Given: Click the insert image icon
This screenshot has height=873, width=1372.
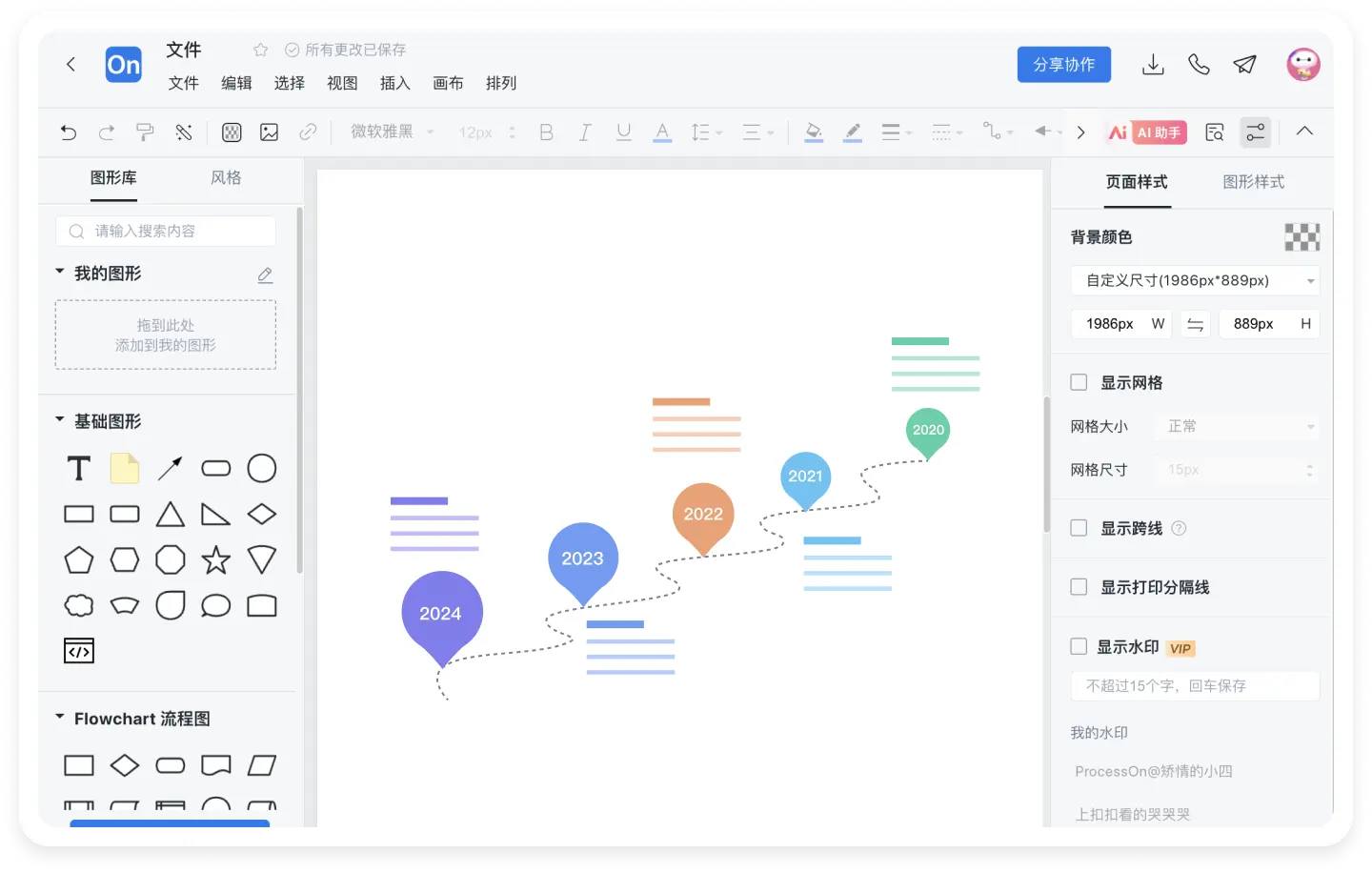Looking at the screenshot, I should 270,132.
